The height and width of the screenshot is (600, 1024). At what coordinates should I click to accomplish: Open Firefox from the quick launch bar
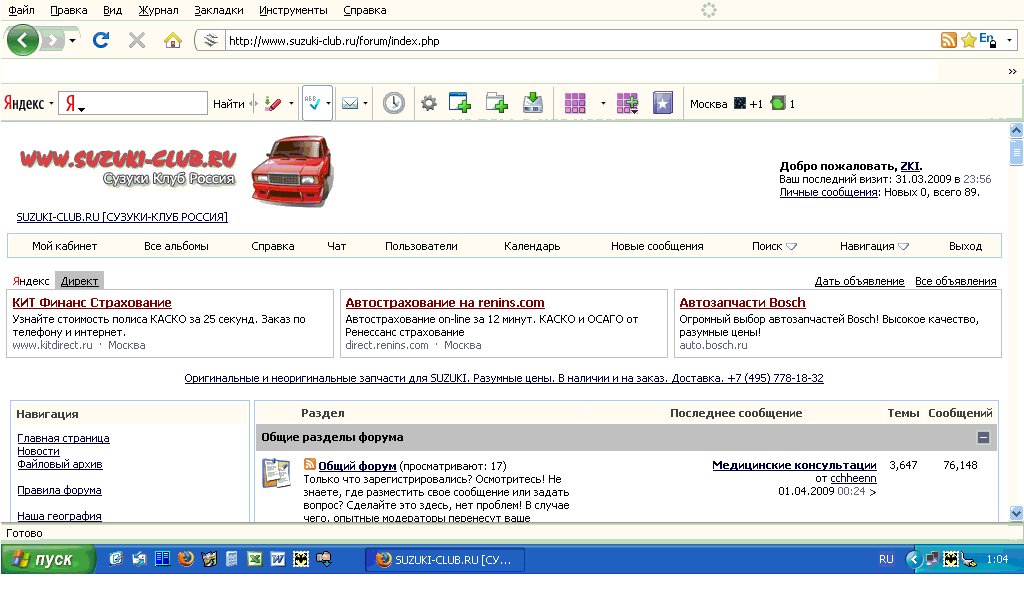(x=185, y=559)
